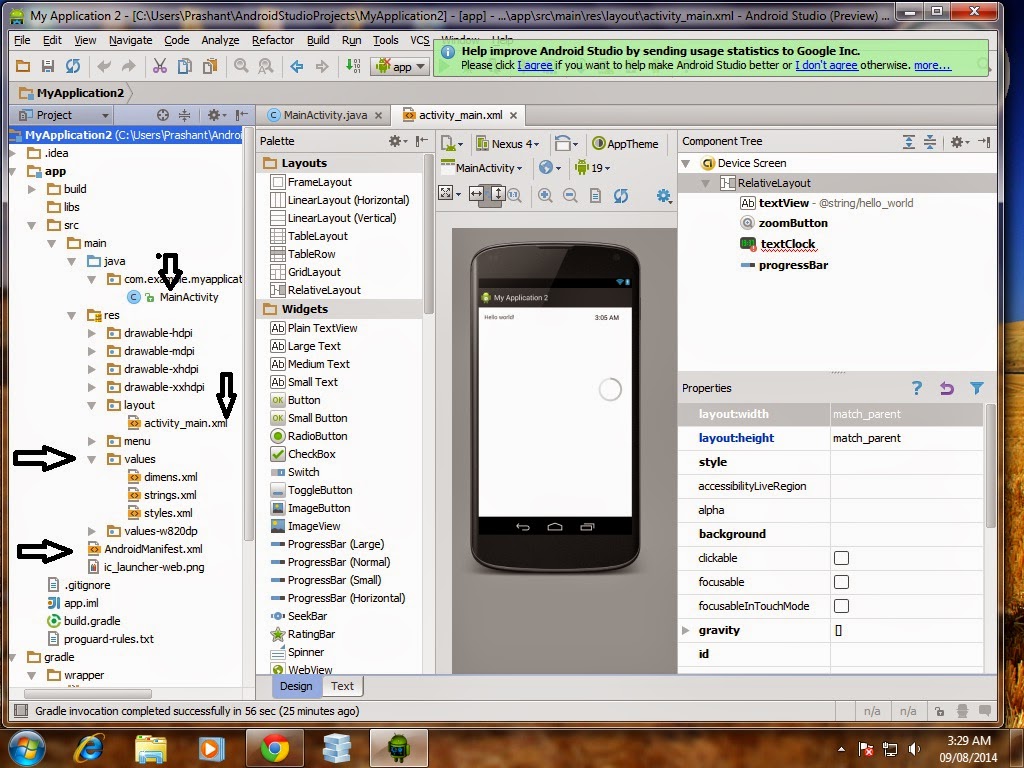Viewport: 1024px width, 768px height.
Task: Switch to the Text tab of the editor
Action: 342,687
